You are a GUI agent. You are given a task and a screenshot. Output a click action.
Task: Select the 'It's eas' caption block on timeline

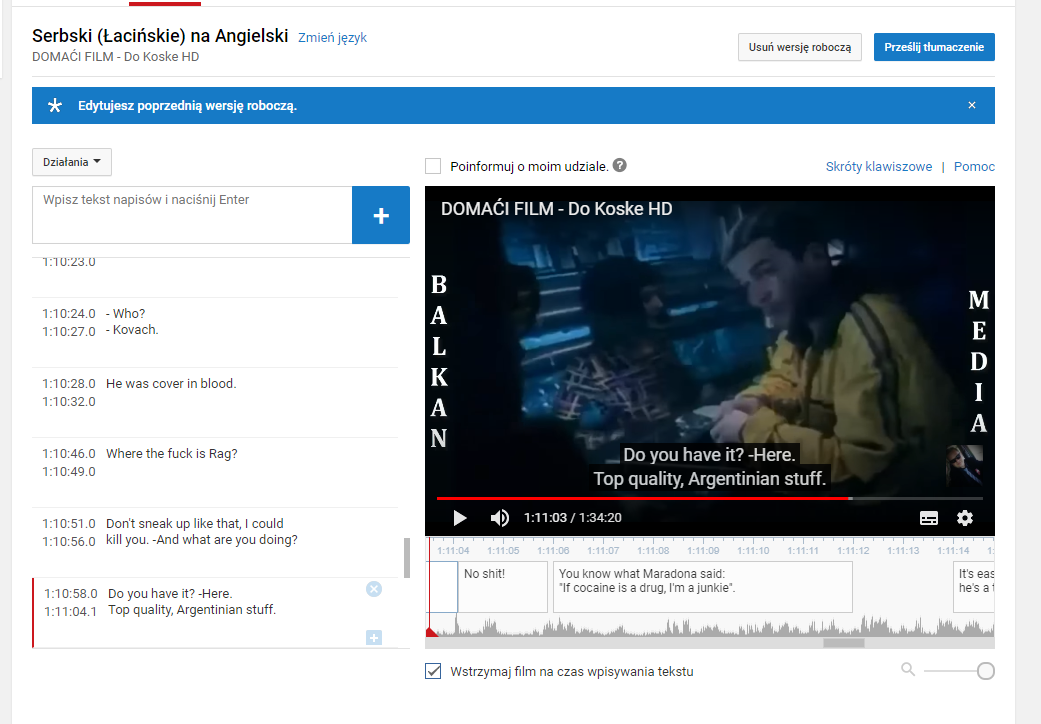pos(974,587)
